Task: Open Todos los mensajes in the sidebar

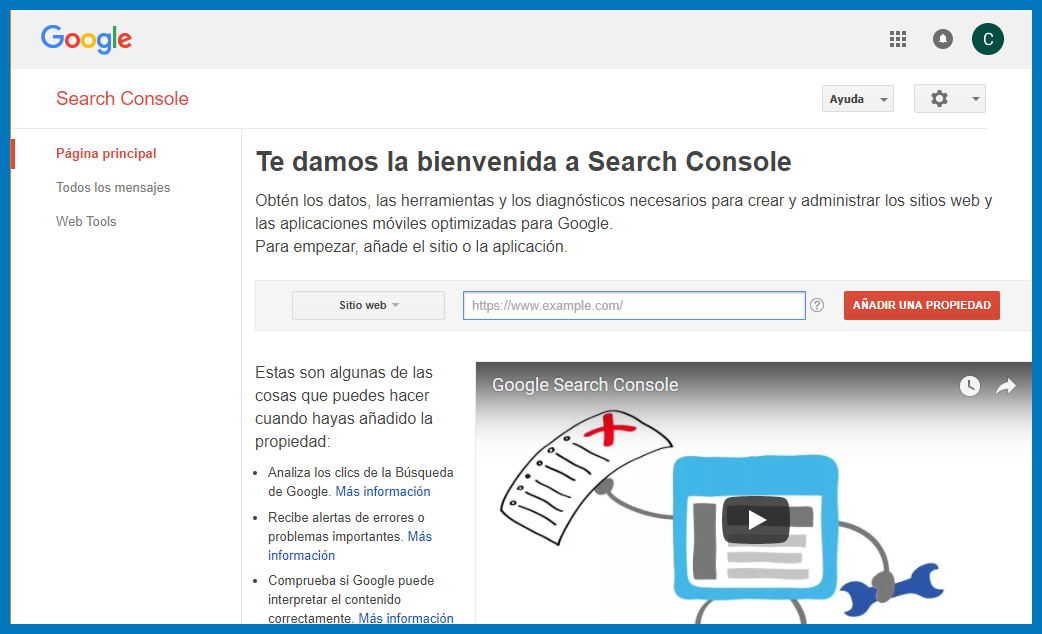Action: 113,187
